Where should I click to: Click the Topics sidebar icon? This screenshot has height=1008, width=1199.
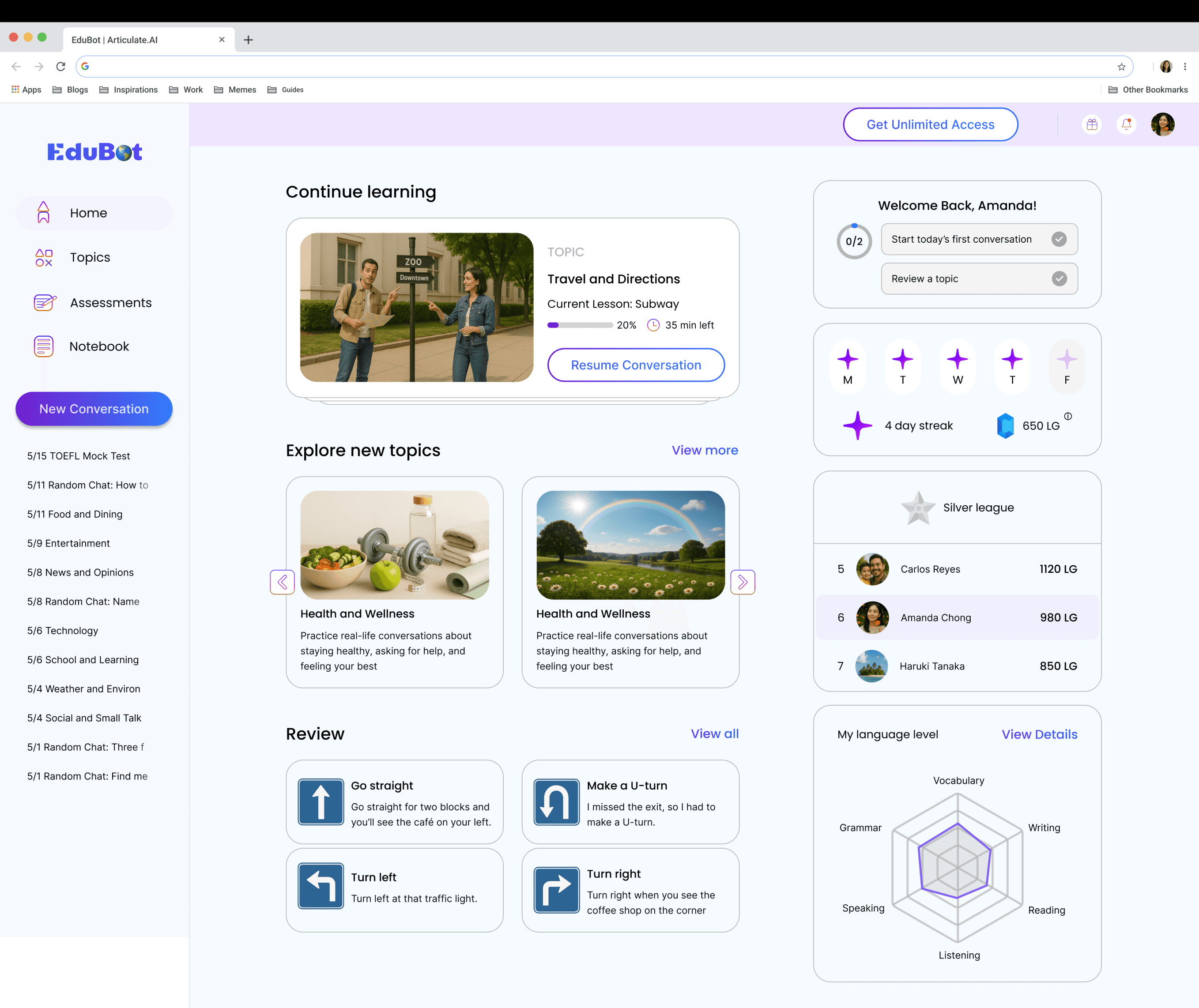click(44, 258)
